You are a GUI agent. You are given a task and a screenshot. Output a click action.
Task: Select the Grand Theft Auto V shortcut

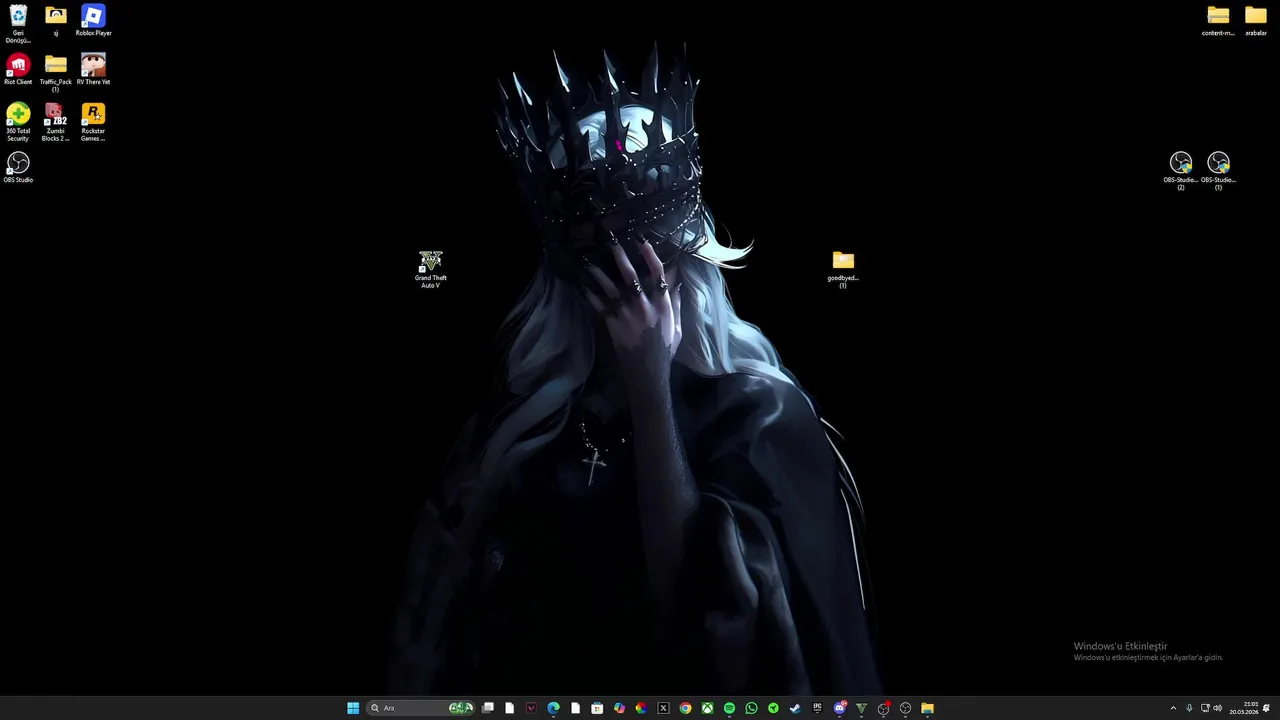[x=431, y=269]
